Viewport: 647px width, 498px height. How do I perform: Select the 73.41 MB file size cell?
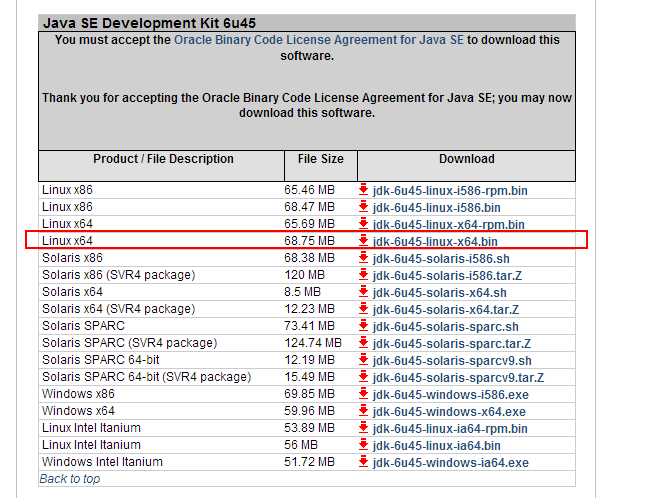[x=309, y=326]
